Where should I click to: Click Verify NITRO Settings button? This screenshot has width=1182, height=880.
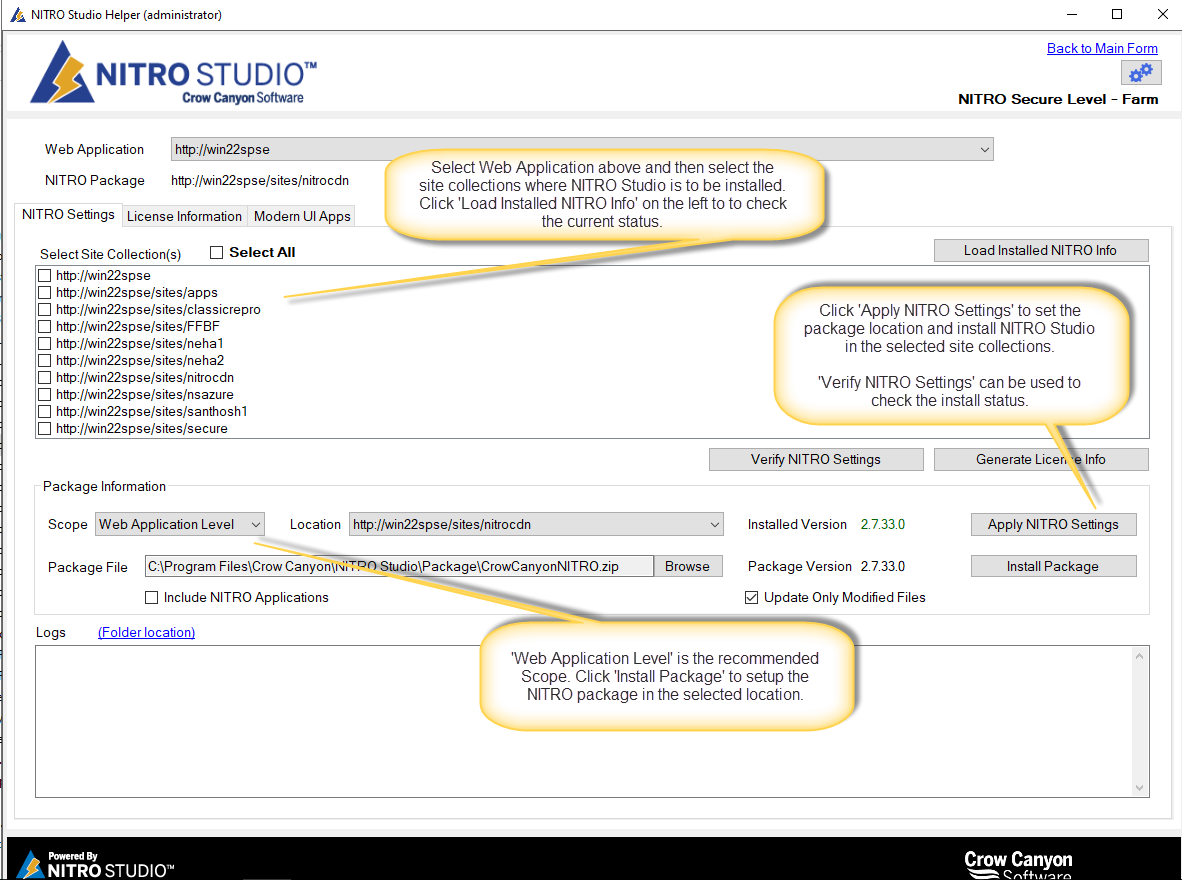click(x=816, y=459)
